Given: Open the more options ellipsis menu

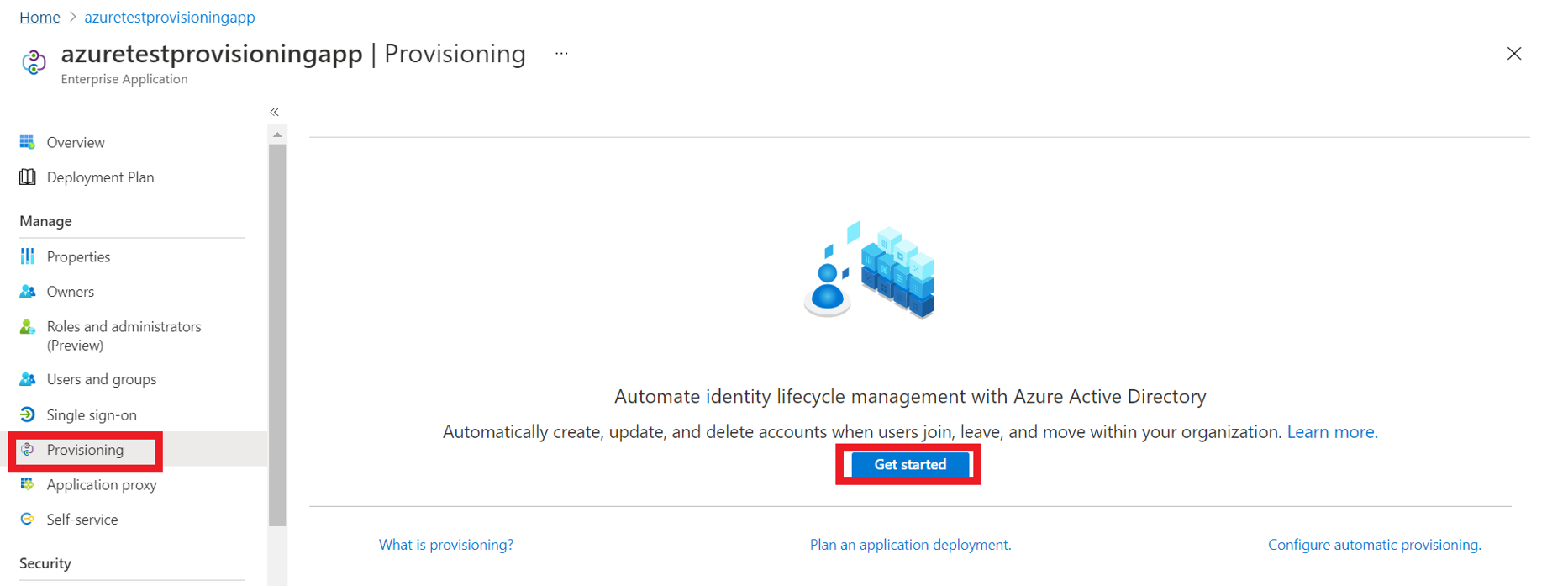Looking at the screenshot, I should (x=561, y=54).
